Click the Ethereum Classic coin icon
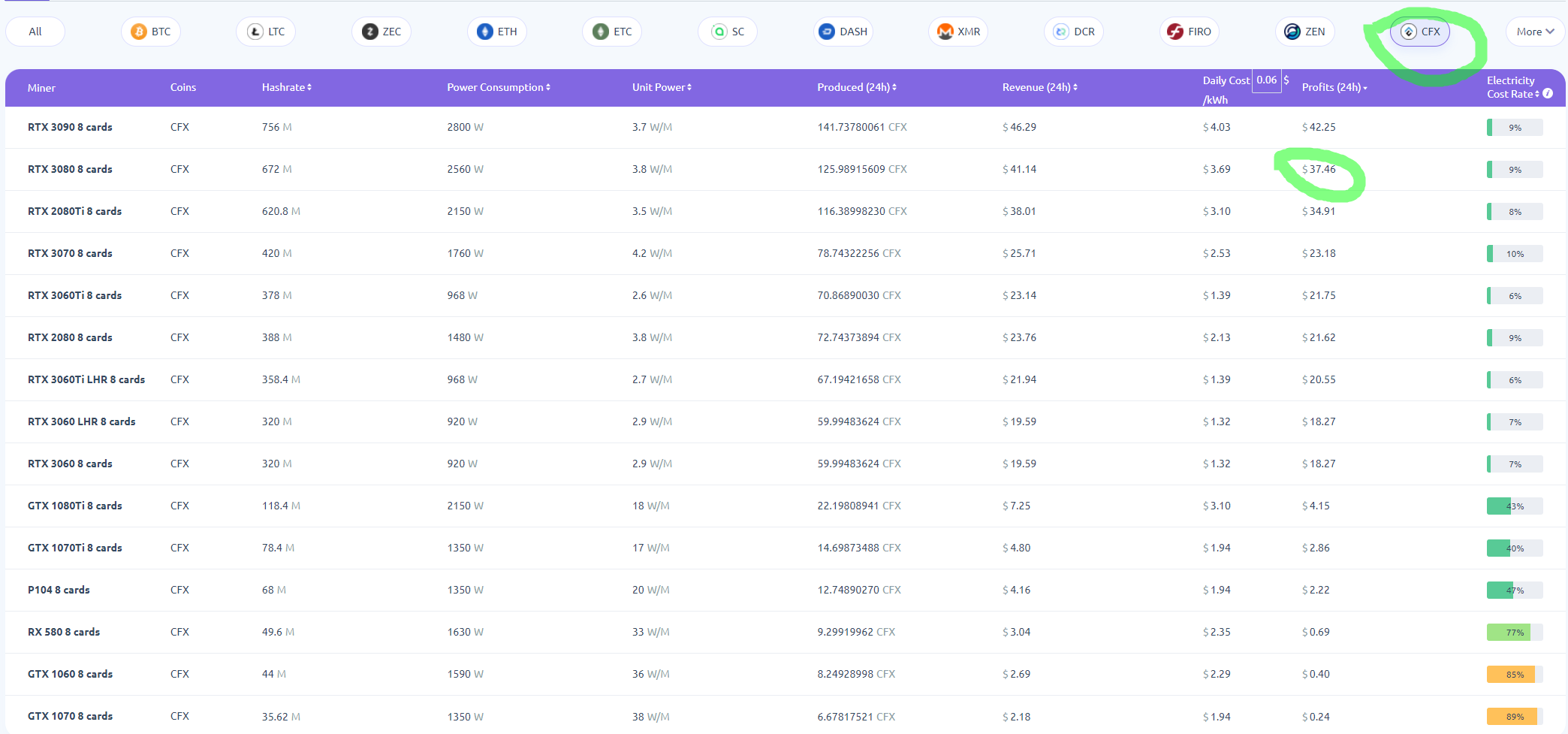 601,32
